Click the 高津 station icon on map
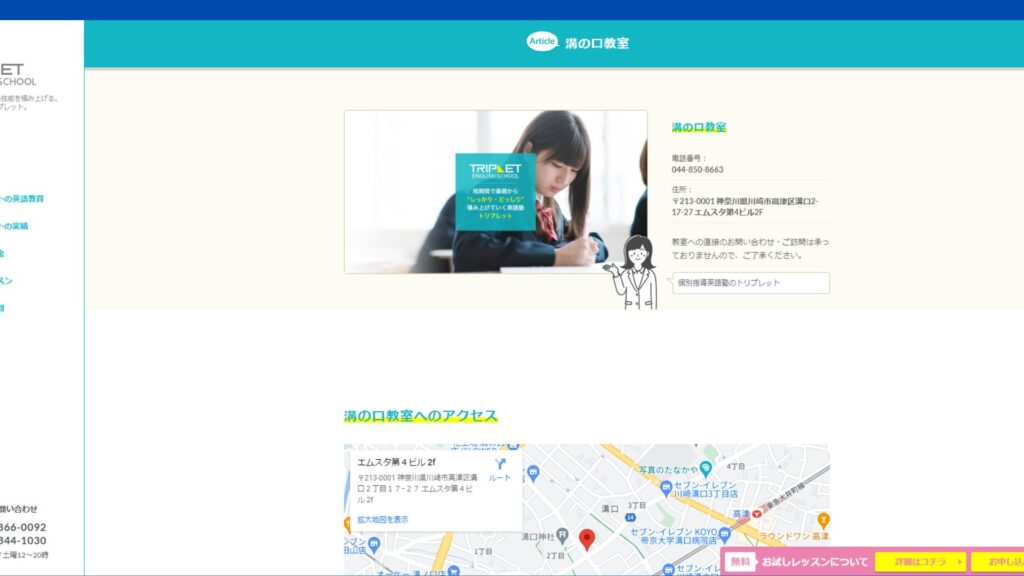 click(757, 514)
